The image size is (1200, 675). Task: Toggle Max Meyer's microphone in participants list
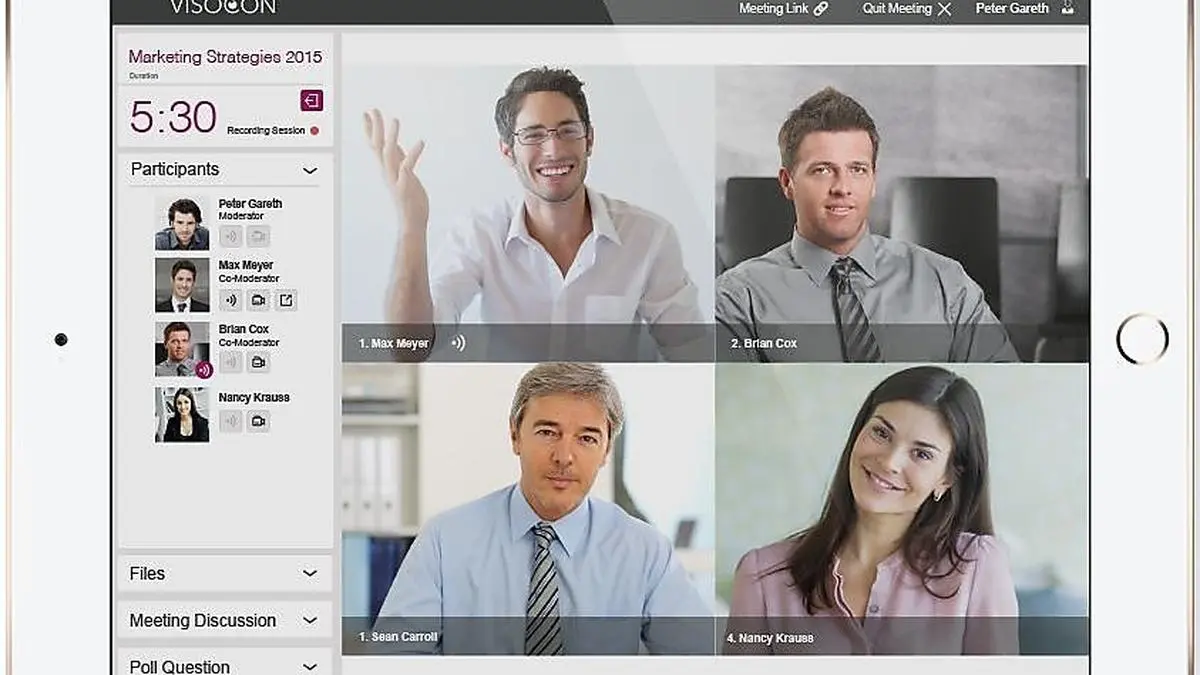231,300
